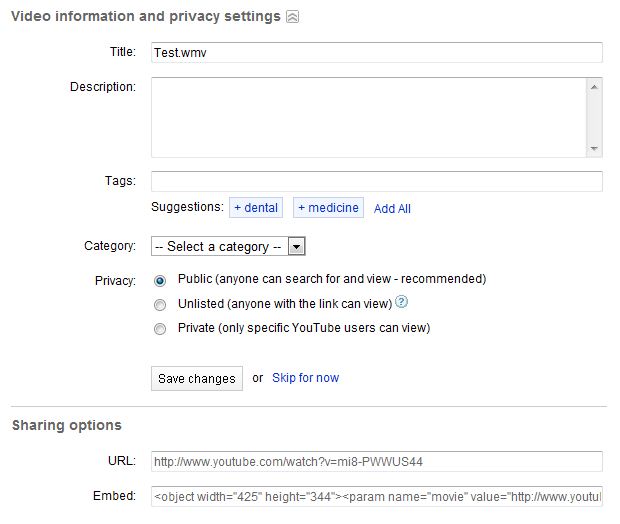The image size is (620, 524).
Task: Click the Skip for now link
Action: (305, 378)
